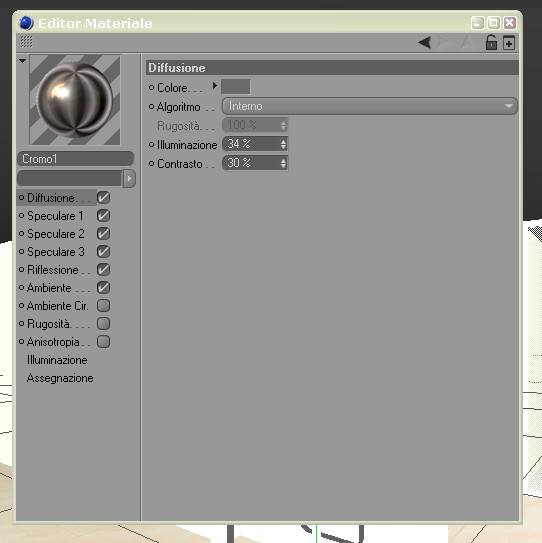Click the animation dot beside Anisotropia
This screenshot has width=542, height=543.
click(21, 341)
